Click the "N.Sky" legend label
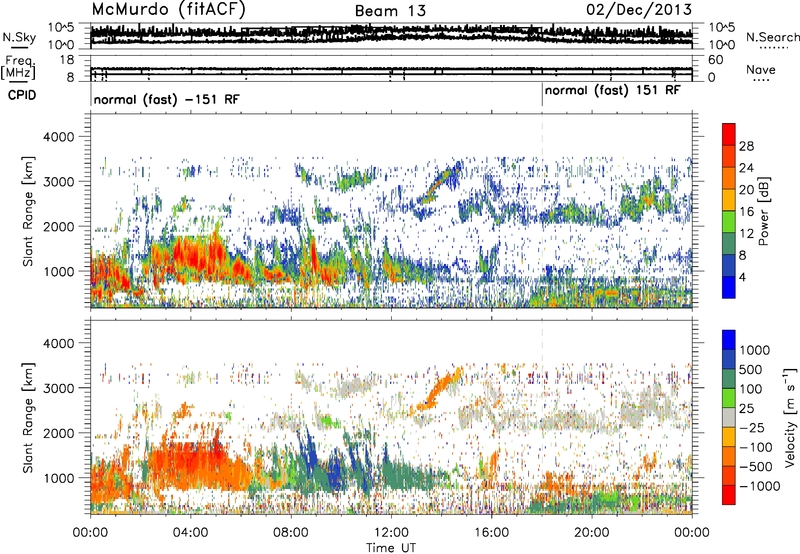 (x=19, y=37)
